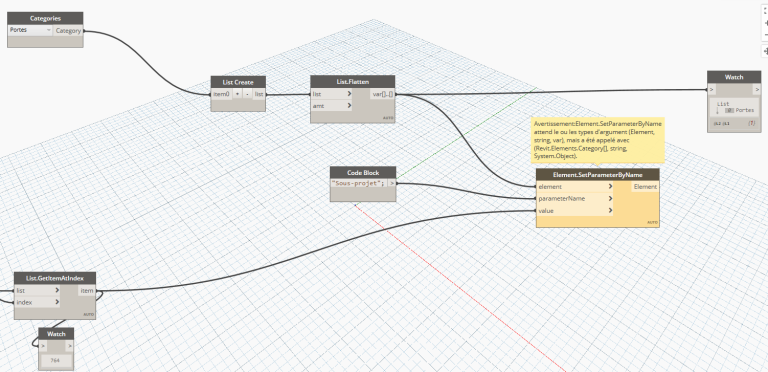This screenshot has height=372, width=768.
Task: Click the Portes index 0 badge in Watch
Action: tap(730, 110)
